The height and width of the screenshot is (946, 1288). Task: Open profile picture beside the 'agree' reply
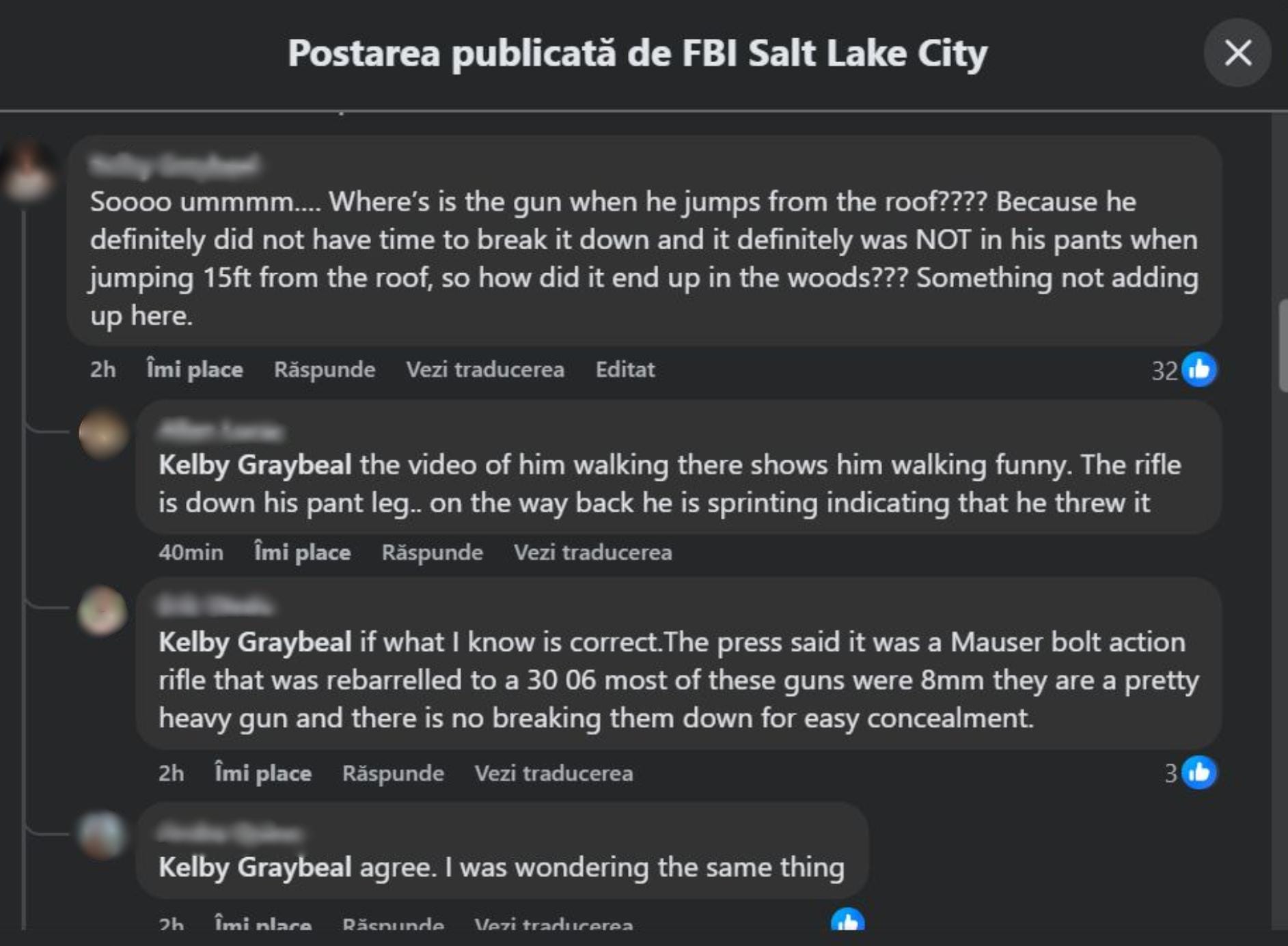point(102,835)
